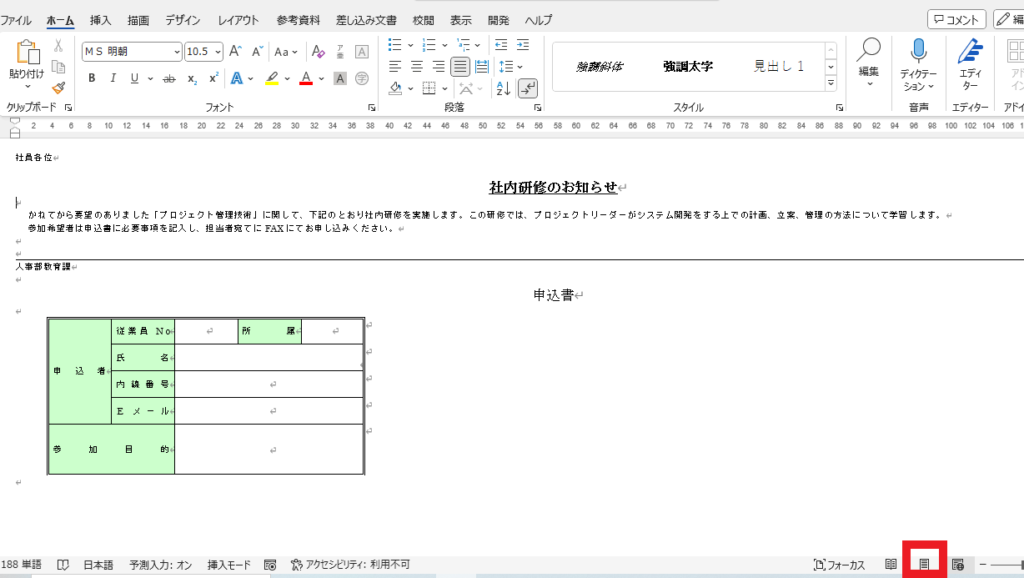Apply superscript formatting
1024x578 pixels.
click(x=213, y=78)
